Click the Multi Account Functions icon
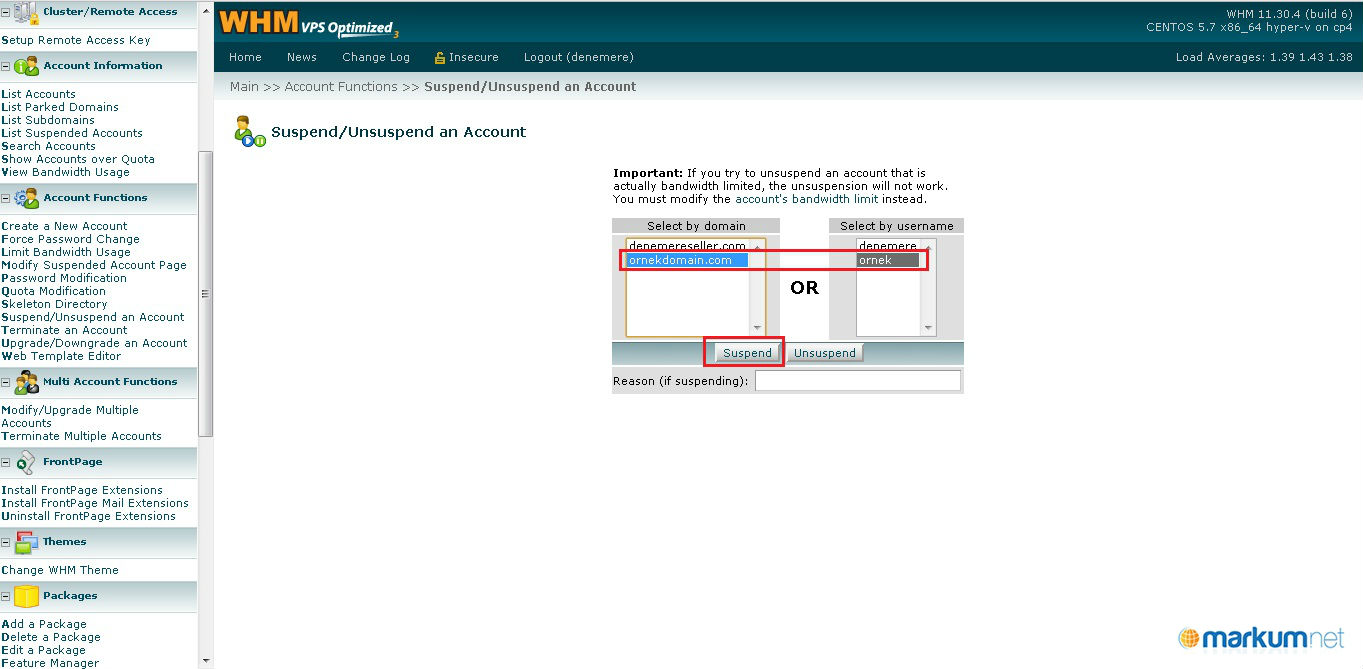 pyautogui.click(x=26, y=382)
